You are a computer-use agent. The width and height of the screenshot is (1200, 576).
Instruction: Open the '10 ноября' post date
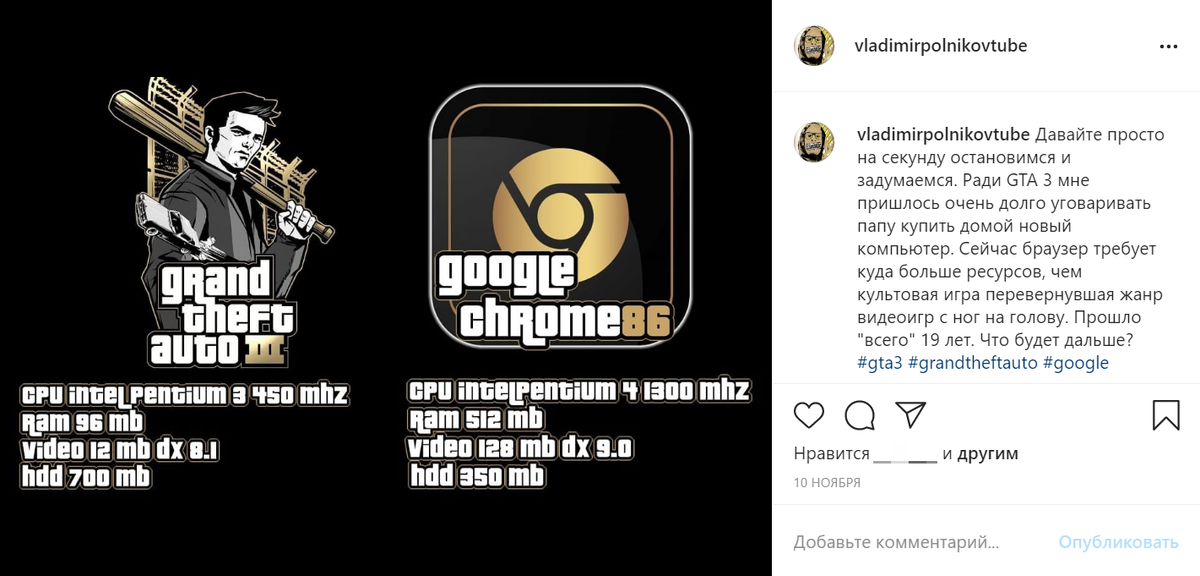click(827, 482)
